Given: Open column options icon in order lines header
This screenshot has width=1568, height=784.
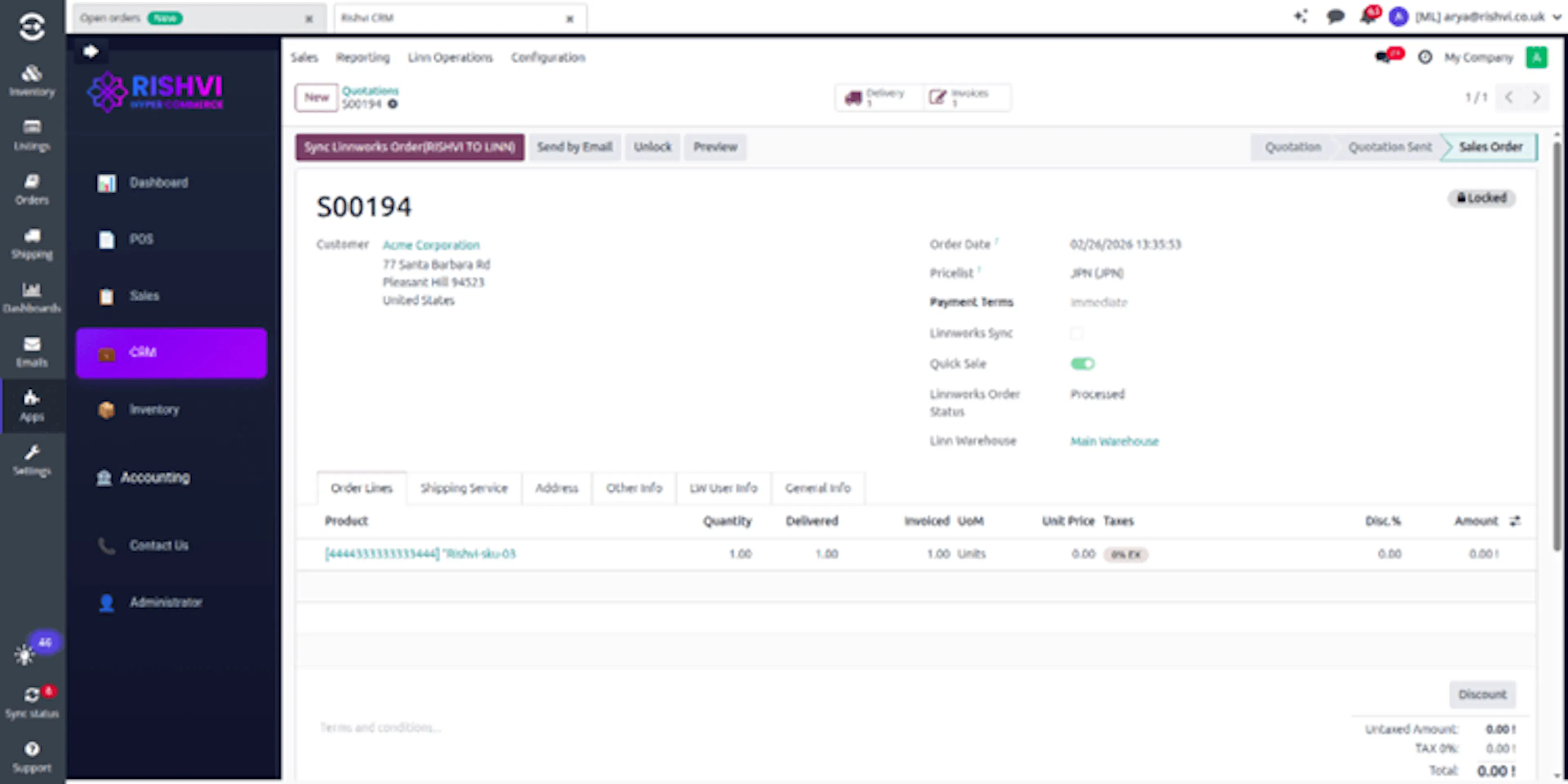Looking at the screenshot, I should (x=1515, y=521).
